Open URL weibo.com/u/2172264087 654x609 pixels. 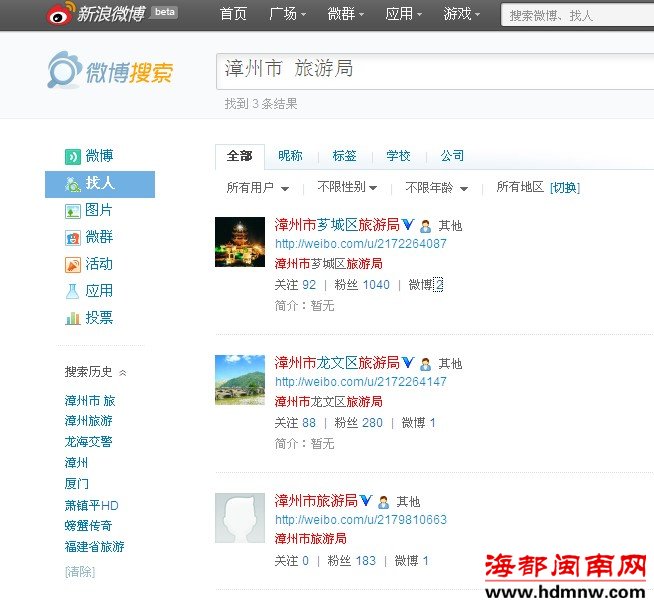(x=361, y=244)
